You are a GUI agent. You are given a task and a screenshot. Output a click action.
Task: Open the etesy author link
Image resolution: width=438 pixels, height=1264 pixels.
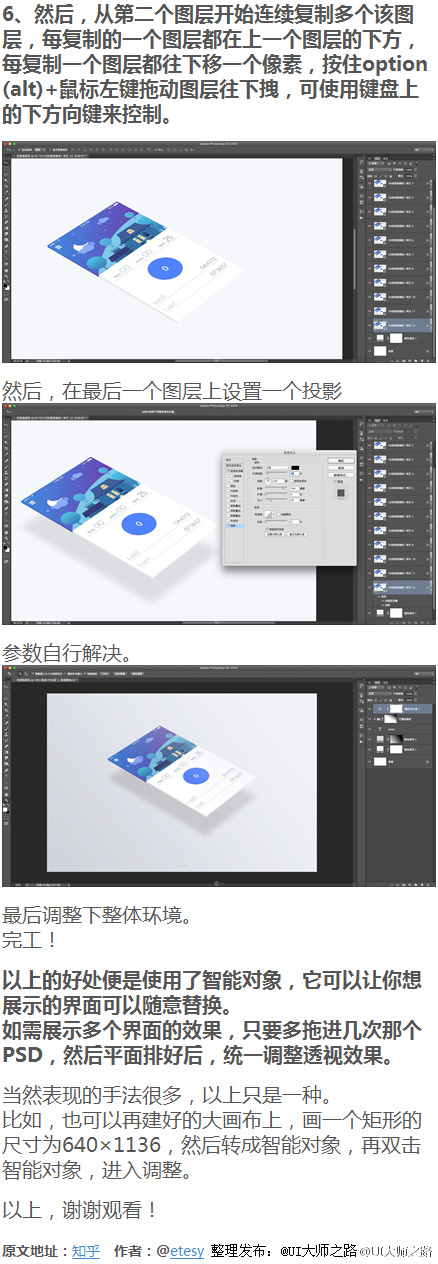[x=186, y=1250]
